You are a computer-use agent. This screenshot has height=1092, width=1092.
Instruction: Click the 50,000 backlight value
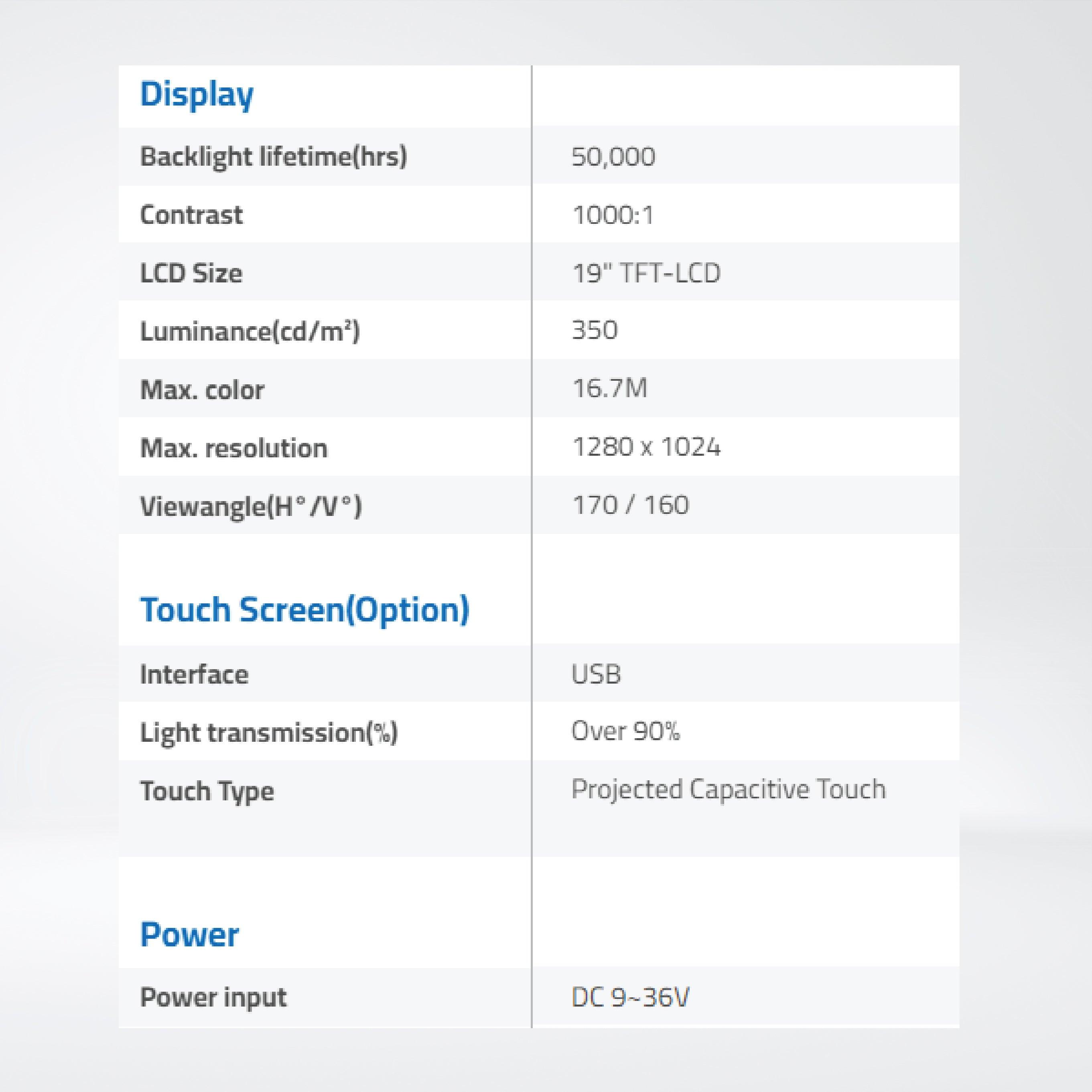click(x=613, y=156)
